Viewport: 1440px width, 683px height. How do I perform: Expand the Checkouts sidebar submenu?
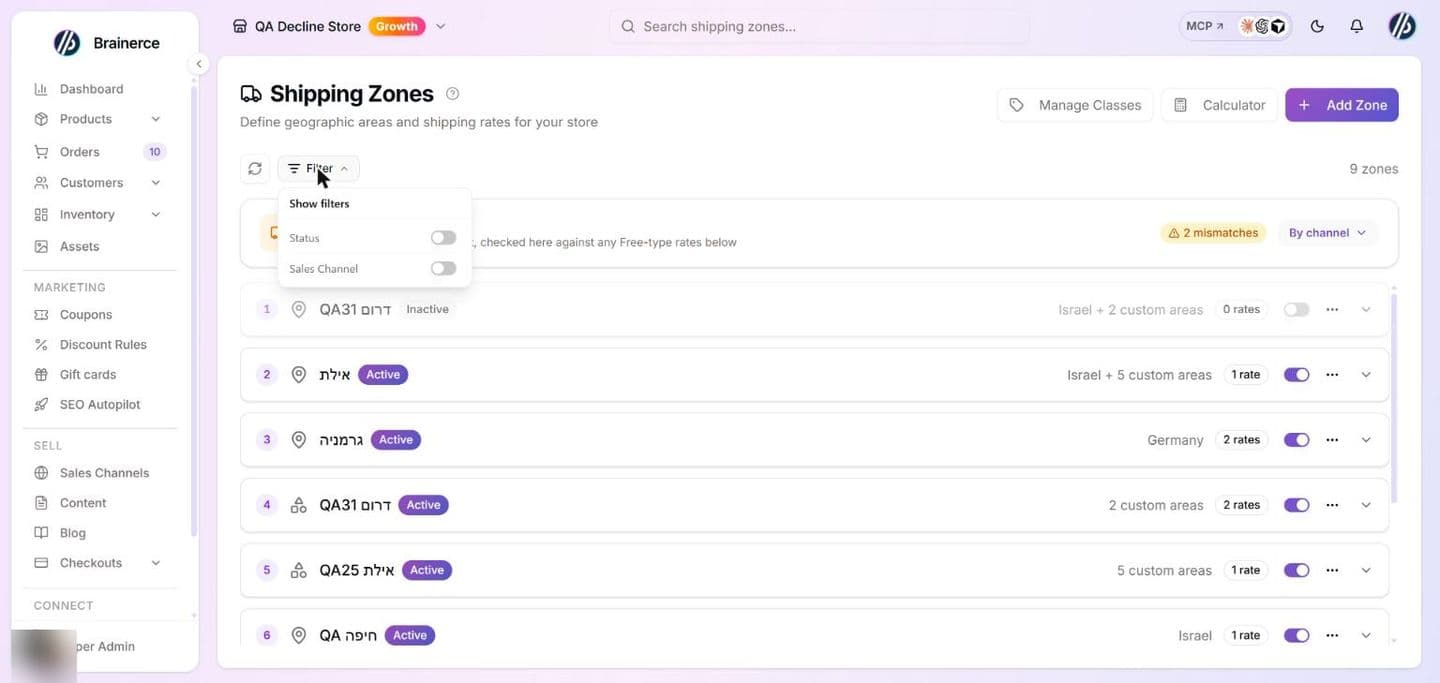click(x=155, y=563)
